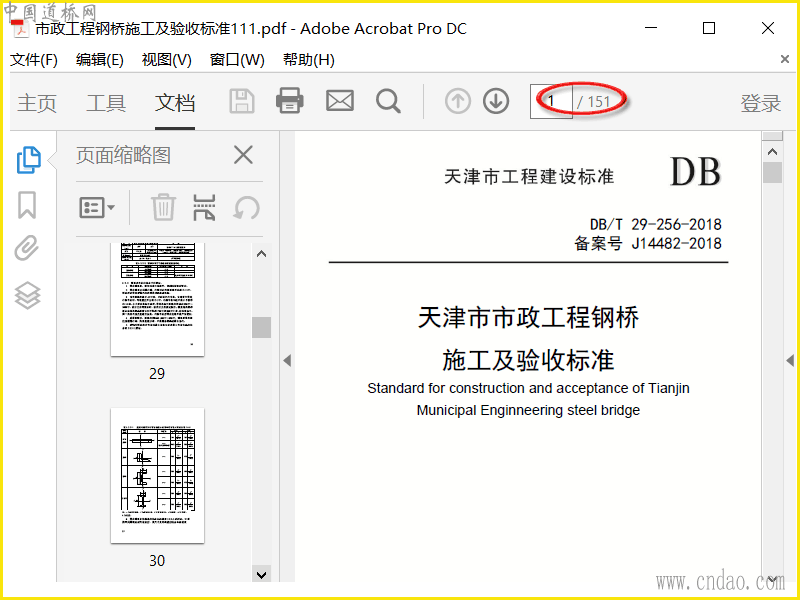Collapse left navigation pane arrow
The width and height of the screenshot is (800, 600).
coord(287,361)
